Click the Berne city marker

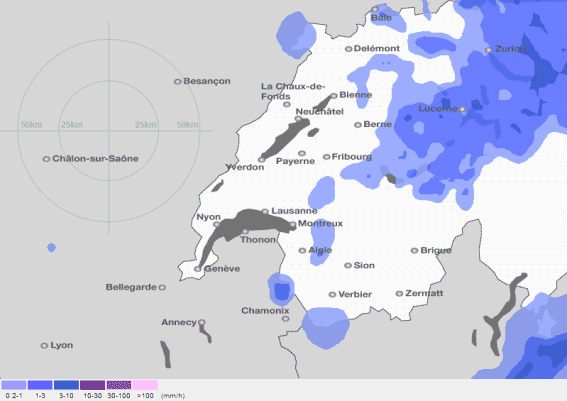click(x=358, y=125)
